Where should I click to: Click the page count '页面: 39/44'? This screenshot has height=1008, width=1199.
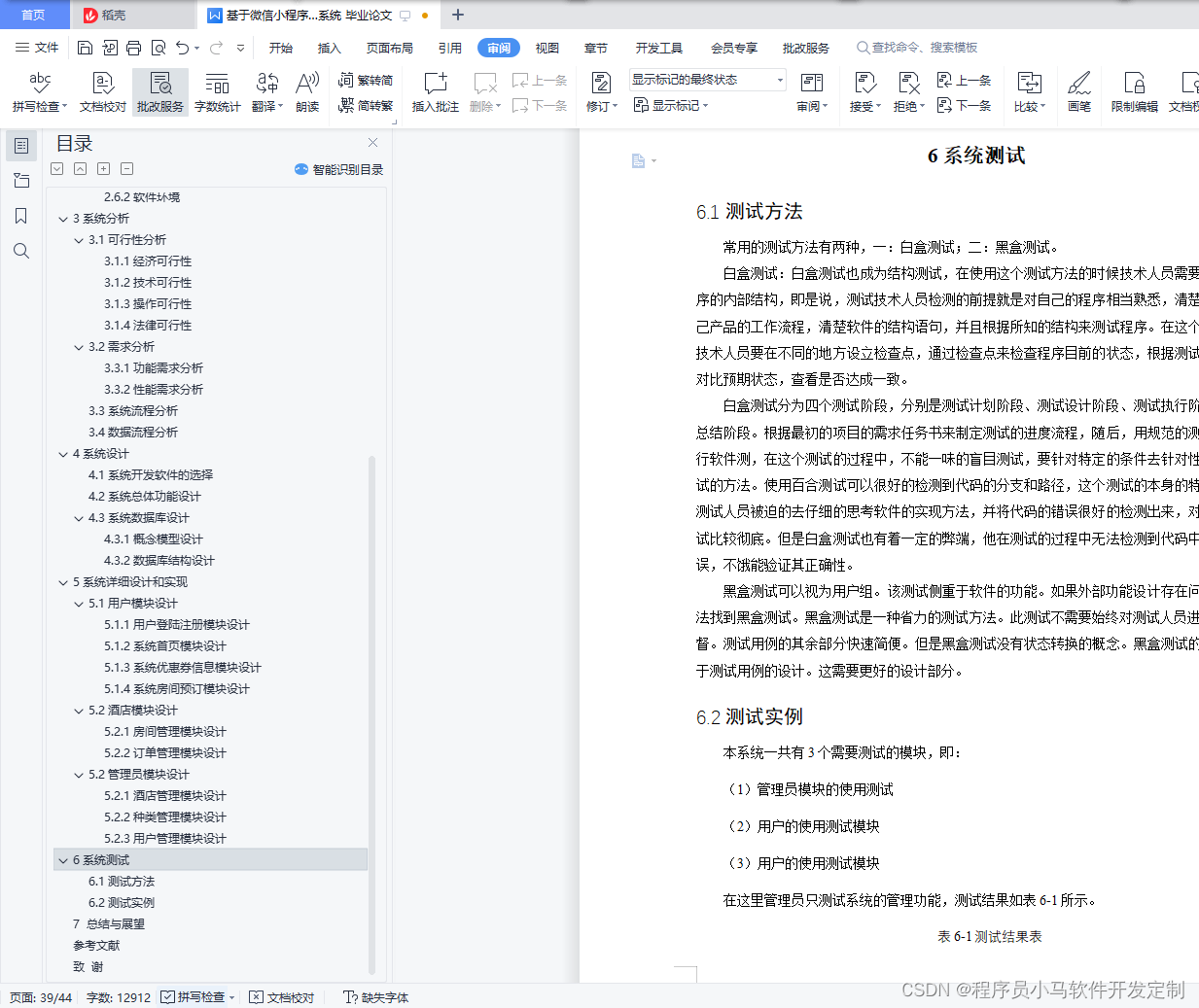(x=41, y=997)
